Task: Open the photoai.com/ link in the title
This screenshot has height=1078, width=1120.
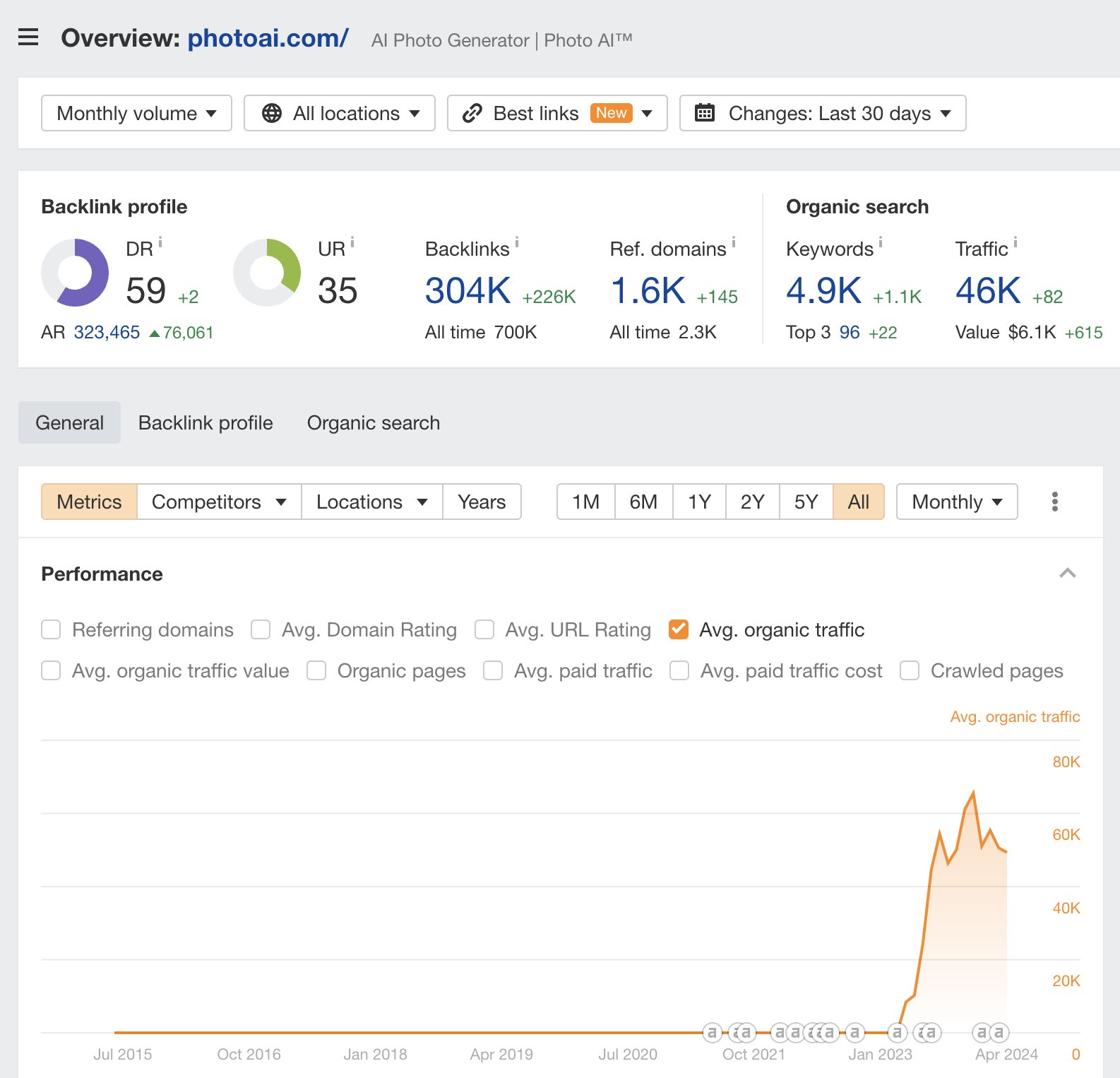Action: click(x=268, y=38)
